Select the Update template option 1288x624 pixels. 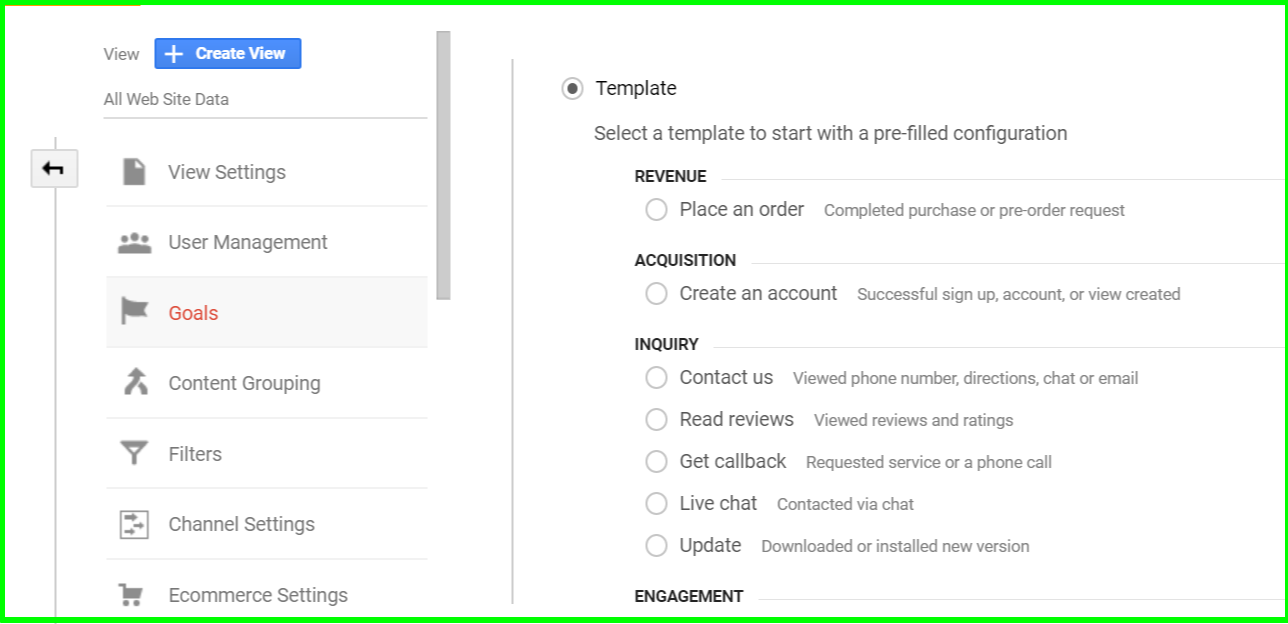pyautogui.click(x=656, y=546)
